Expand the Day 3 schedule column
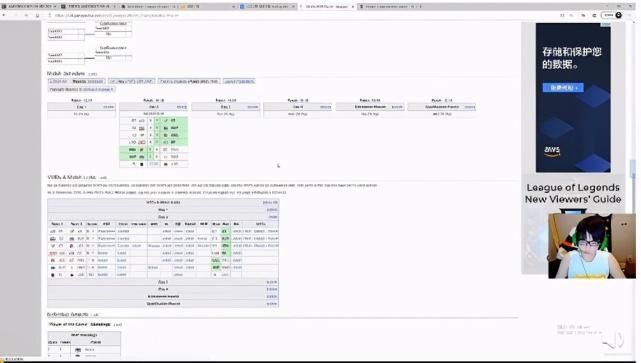The height and width of the screenshot is (363, 641). [253, 107]
